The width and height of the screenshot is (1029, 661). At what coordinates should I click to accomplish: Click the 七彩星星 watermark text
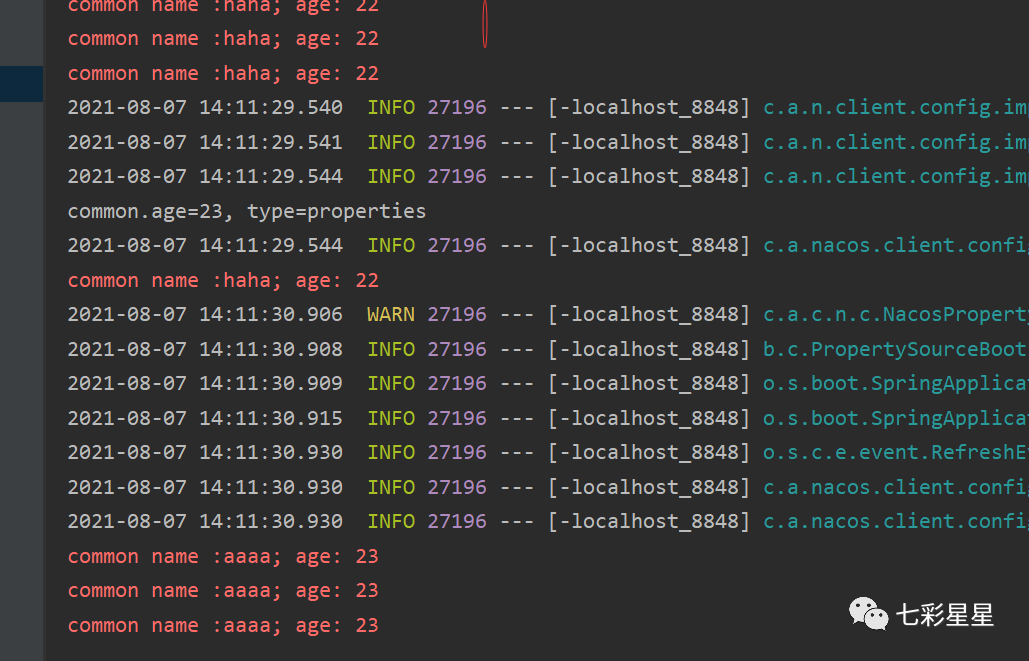pyautogui.click(x=945, y=615)
